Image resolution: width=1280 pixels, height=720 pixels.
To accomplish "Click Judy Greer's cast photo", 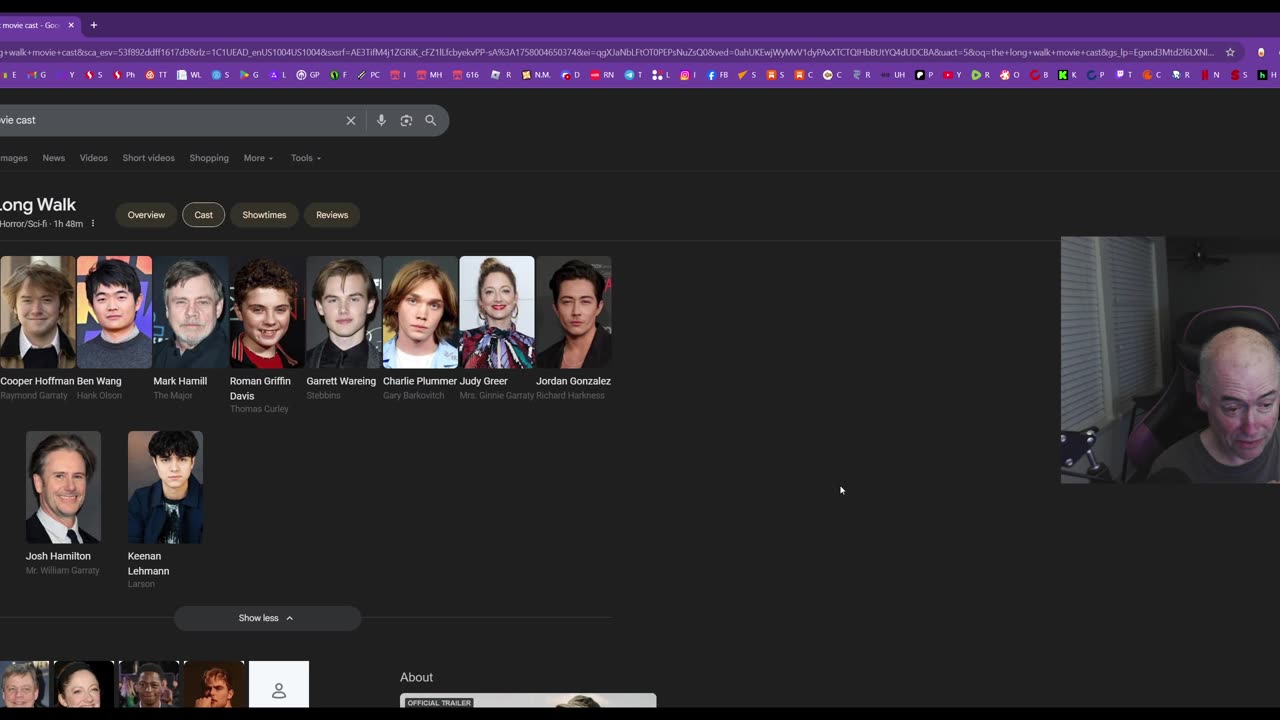I will (497, 312).
